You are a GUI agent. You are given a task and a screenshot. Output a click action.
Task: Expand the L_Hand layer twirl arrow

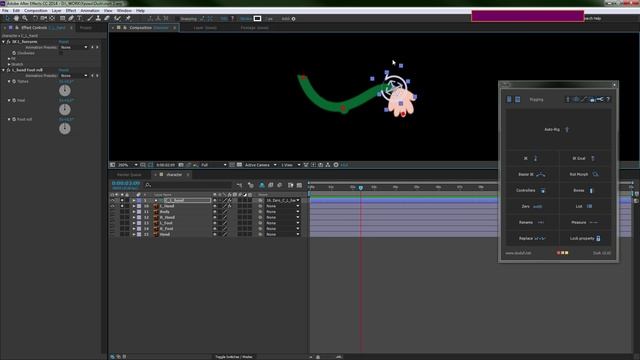coord(133,206)
